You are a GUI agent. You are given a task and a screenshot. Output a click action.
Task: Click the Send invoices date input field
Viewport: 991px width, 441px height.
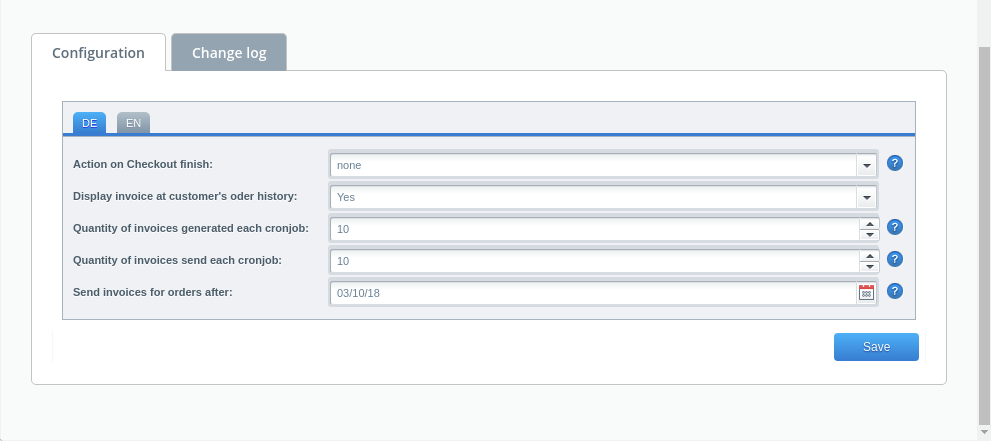pos(592,293)
